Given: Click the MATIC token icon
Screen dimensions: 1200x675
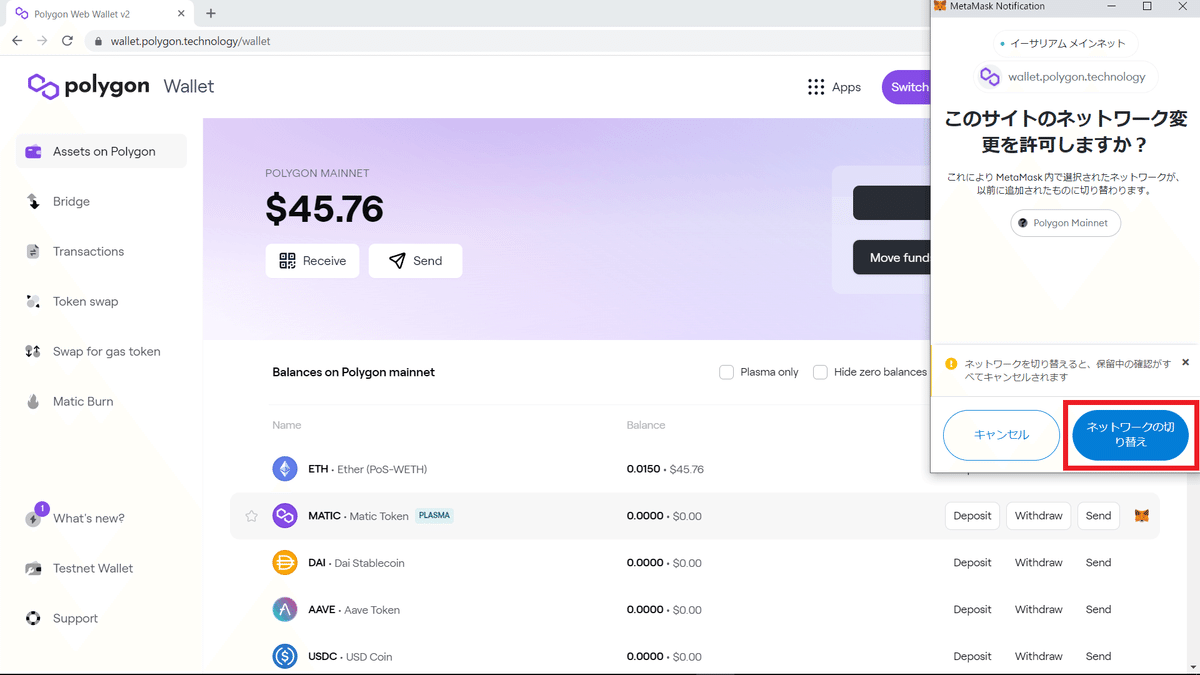Looking at the screenshot, I should pyautogui.click(x=285, y=516).
